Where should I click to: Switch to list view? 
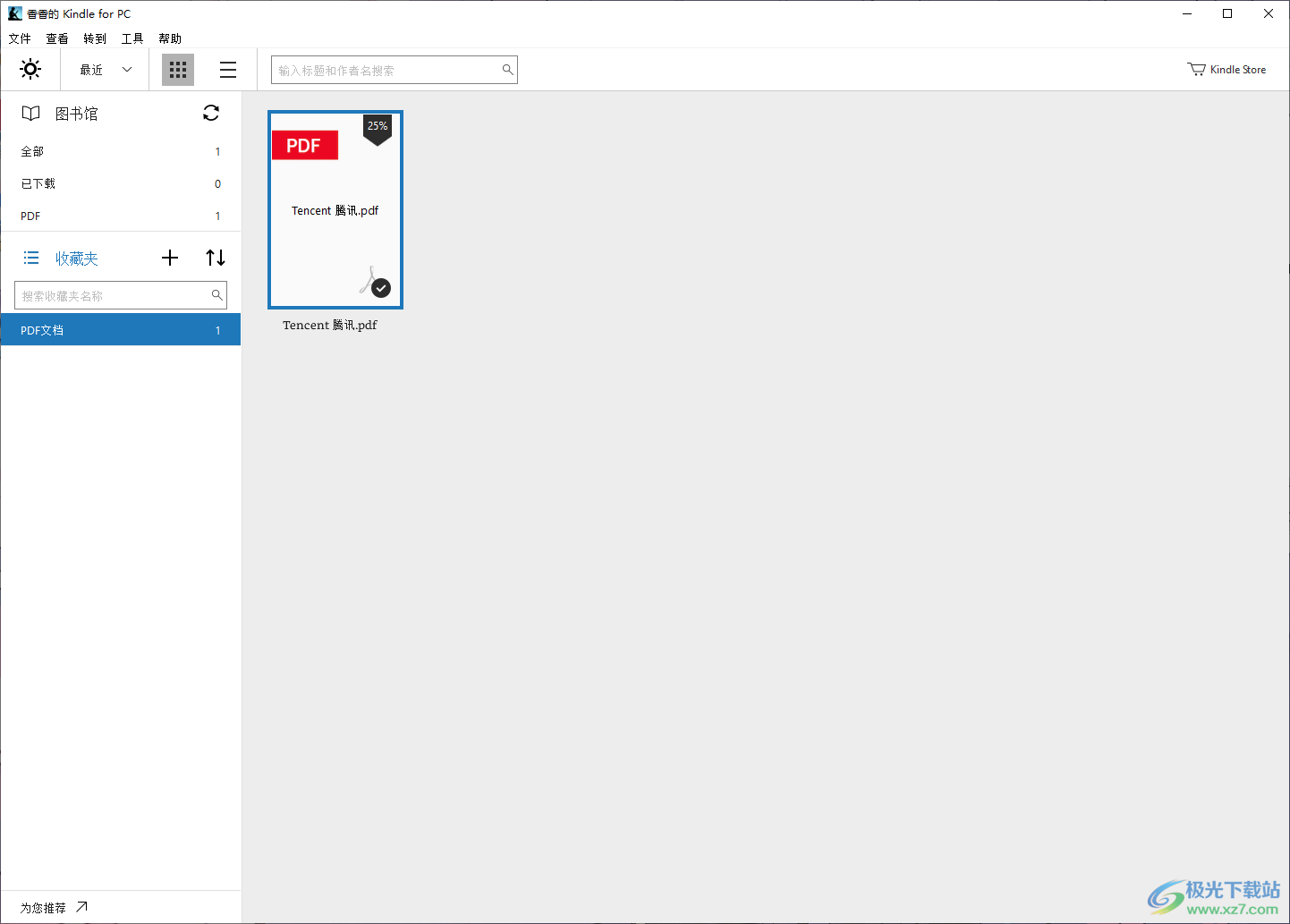228,70
